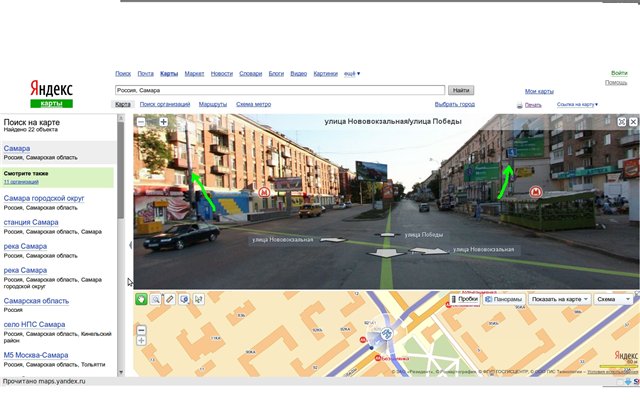
Task: Open the Картинки service link
Action: point(325,73)
